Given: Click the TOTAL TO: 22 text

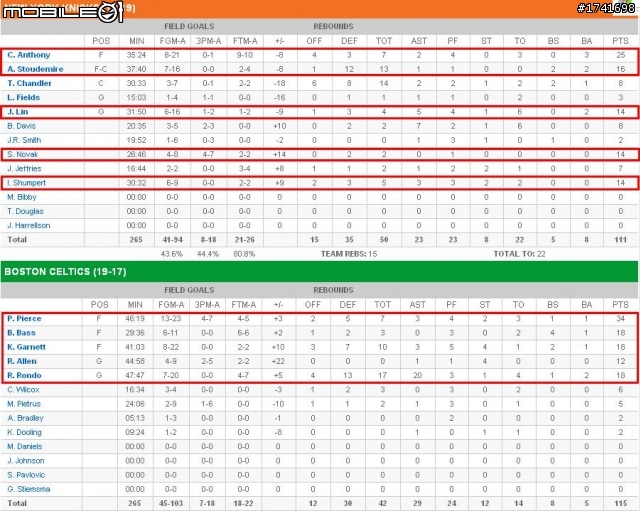Looking at the screenshot, I should point(519,254).
